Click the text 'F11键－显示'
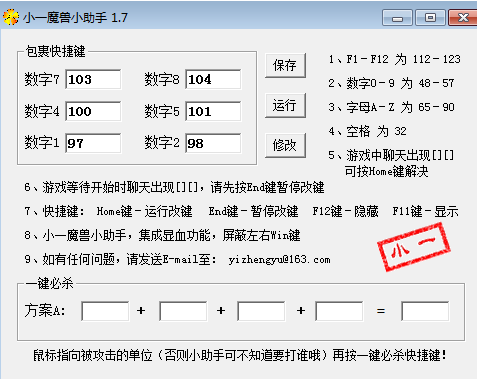 pyautogui.click(x=425, y=211)
